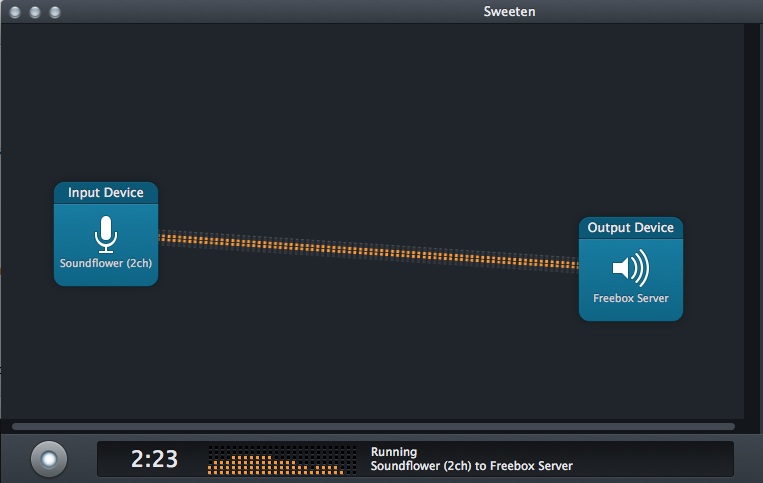Click the horizontal scrollbar below the canvas
763x483 pixels.
372,427
